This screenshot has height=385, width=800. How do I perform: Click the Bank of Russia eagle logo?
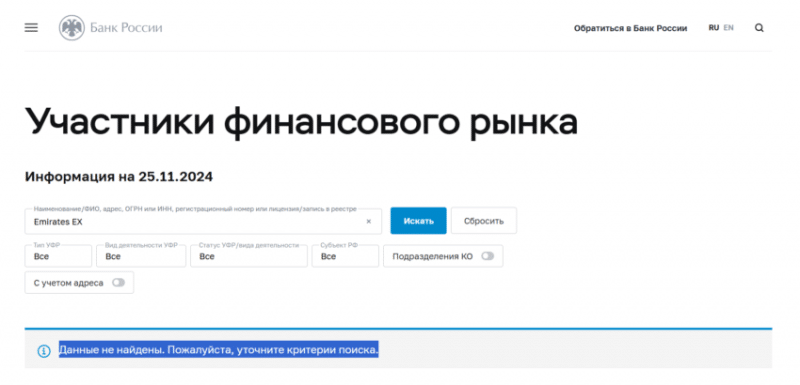click(x=71, y=28)
